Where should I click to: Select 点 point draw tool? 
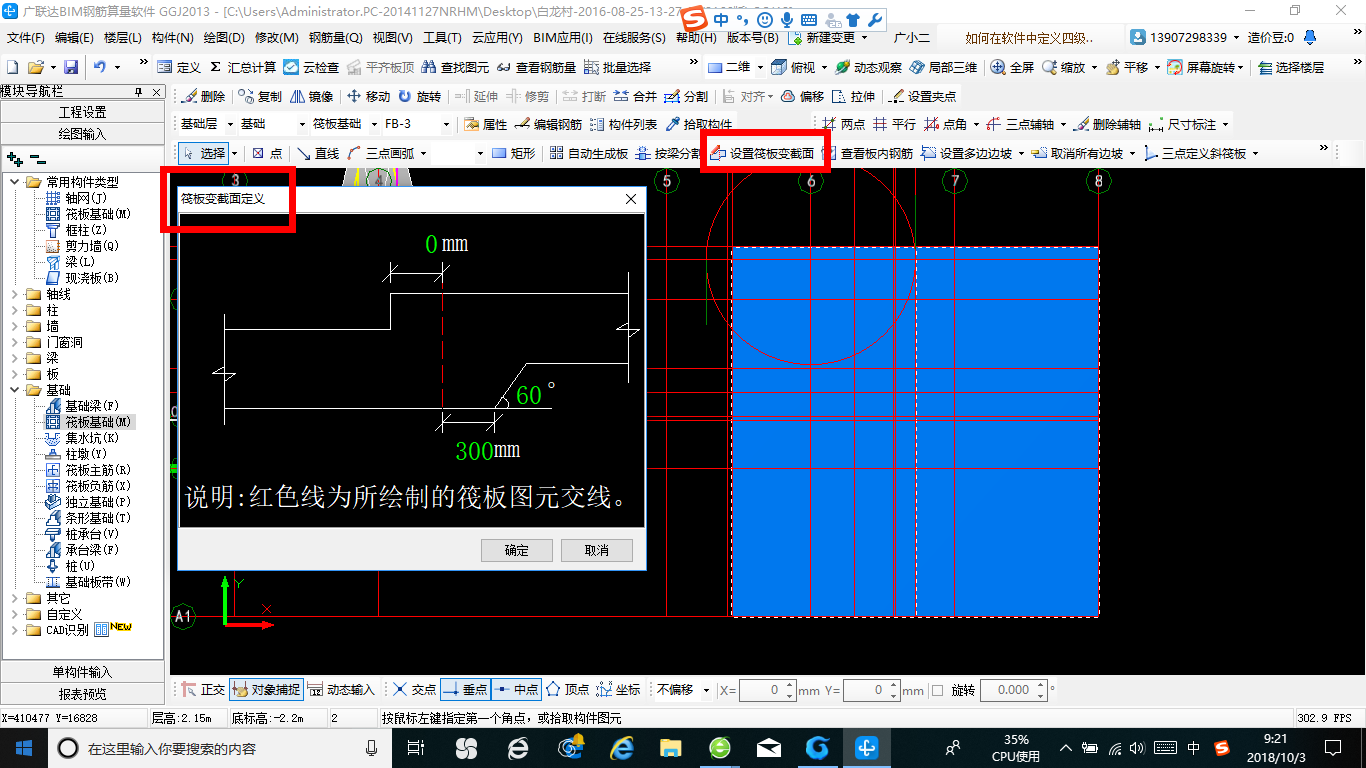(267, 153)
